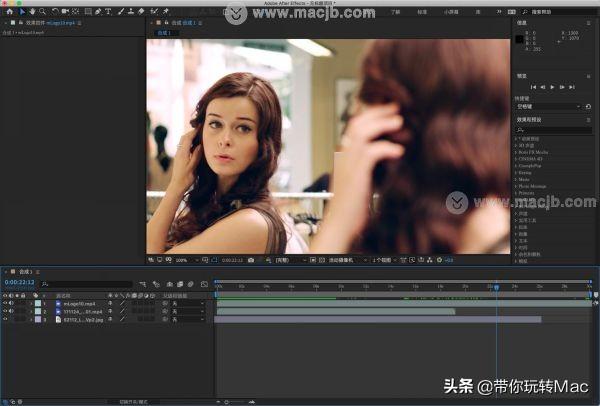Viewport: 600px width, 406px height.
Task: Enable motion blur icon in timeline toolbar
Action: click(191, 284)
